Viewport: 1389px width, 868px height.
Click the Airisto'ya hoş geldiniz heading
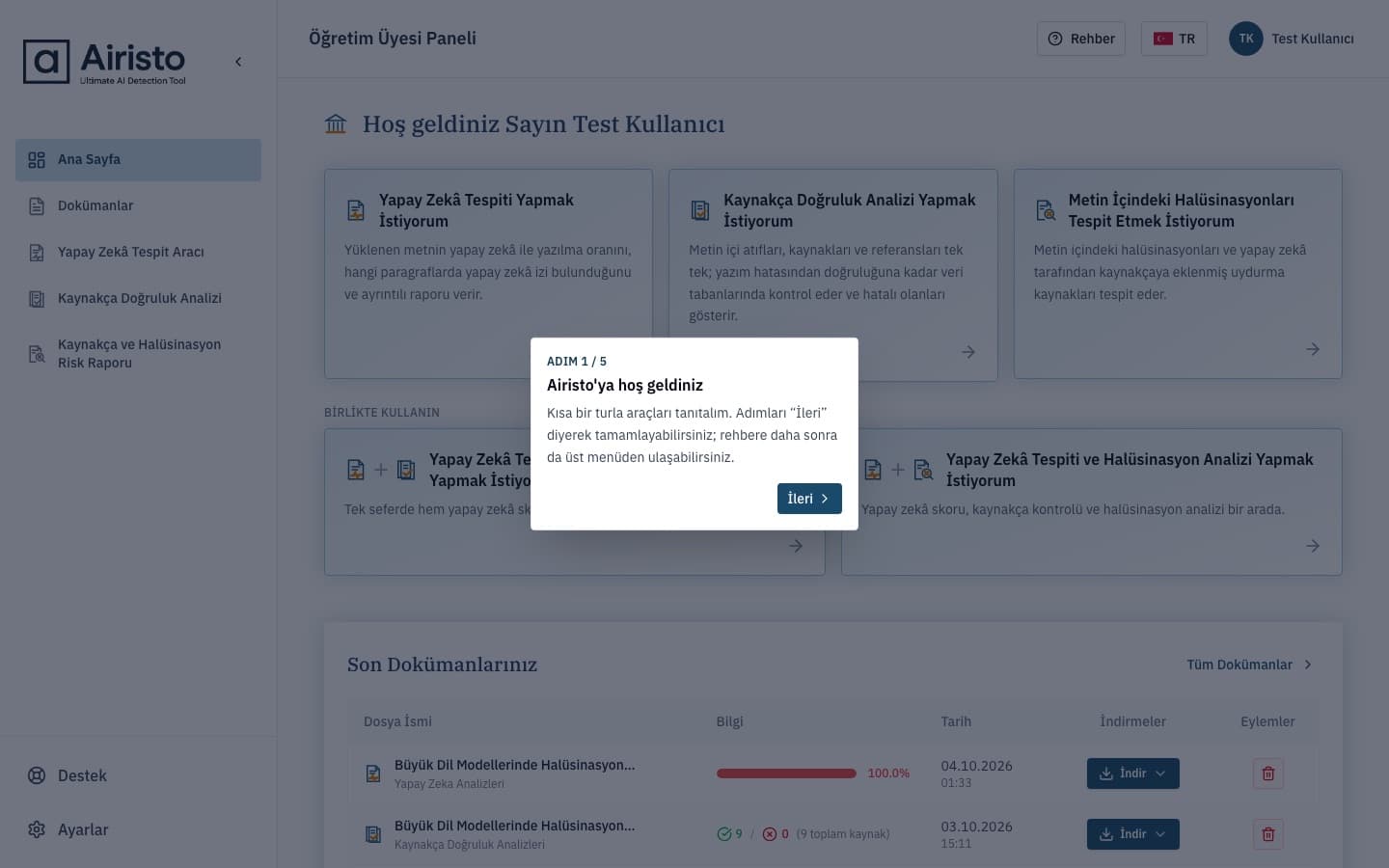pyautogui.click(x=625, y=385)
